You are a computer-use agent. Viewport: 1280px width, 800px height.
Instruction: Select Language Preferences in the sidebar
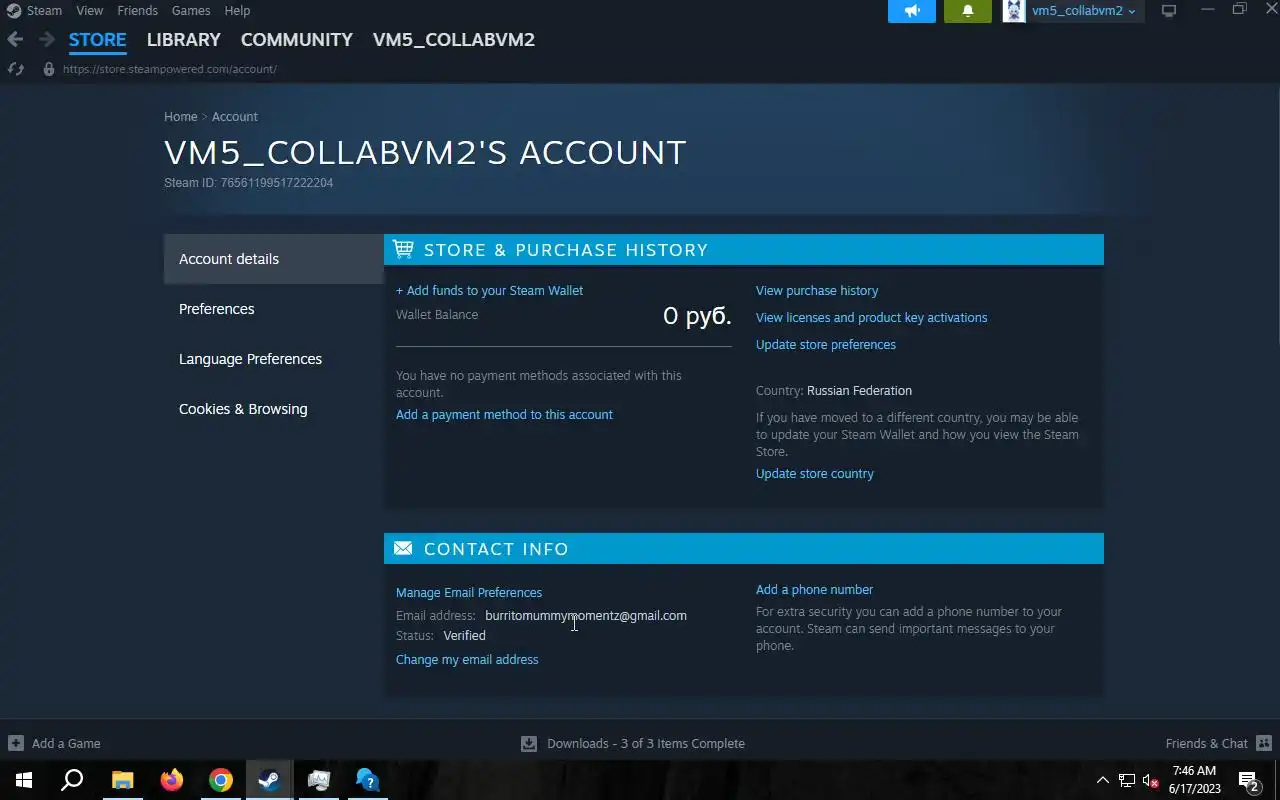[274, 359]
